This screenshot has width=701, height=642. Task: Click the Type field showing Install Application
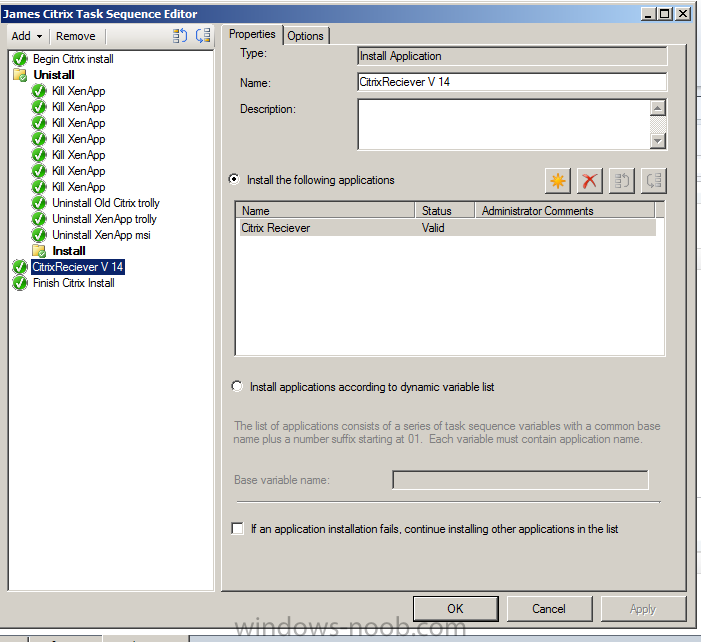(x=512, y=56)
